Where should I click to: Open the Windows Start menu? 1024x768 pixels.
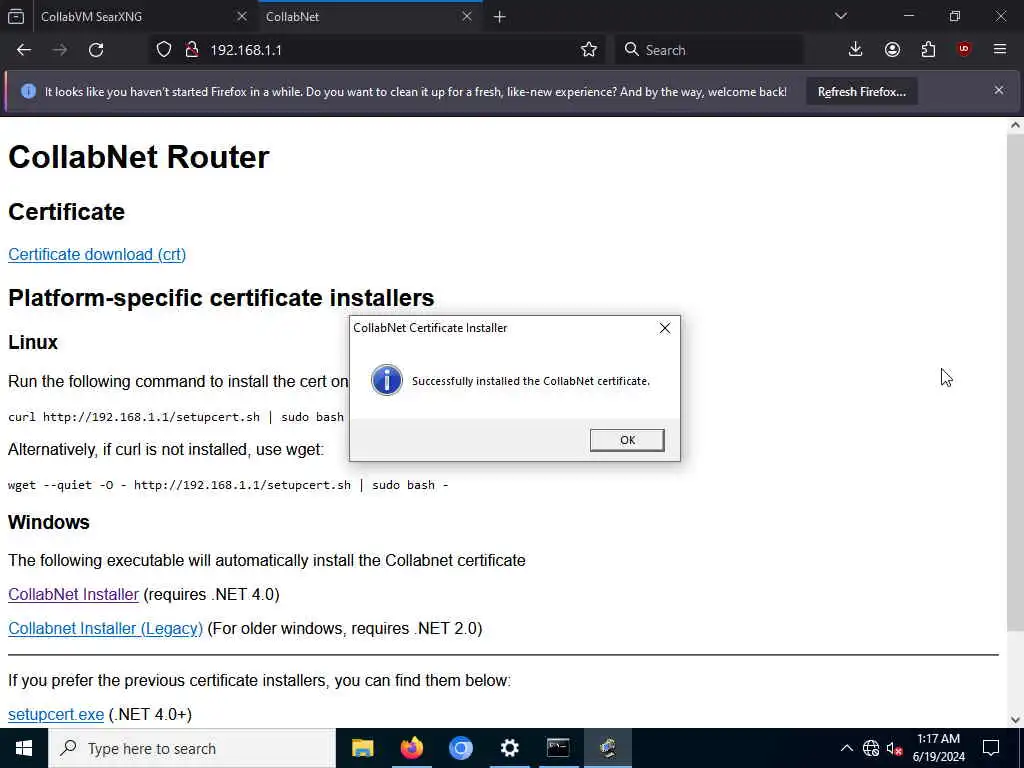(x=24, y=748)
